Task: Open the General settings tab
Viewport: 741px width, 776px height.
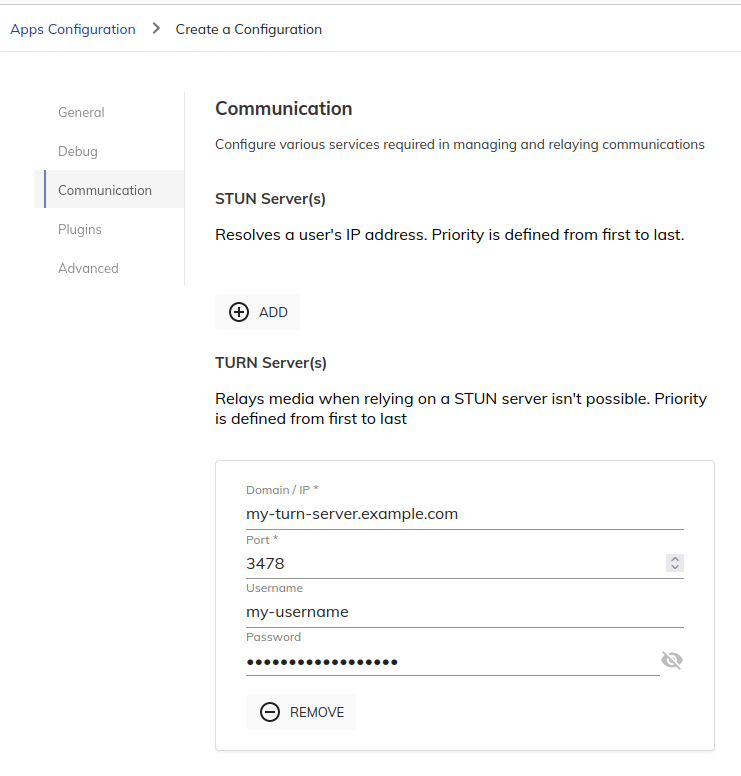Action: tap(81, 112)
